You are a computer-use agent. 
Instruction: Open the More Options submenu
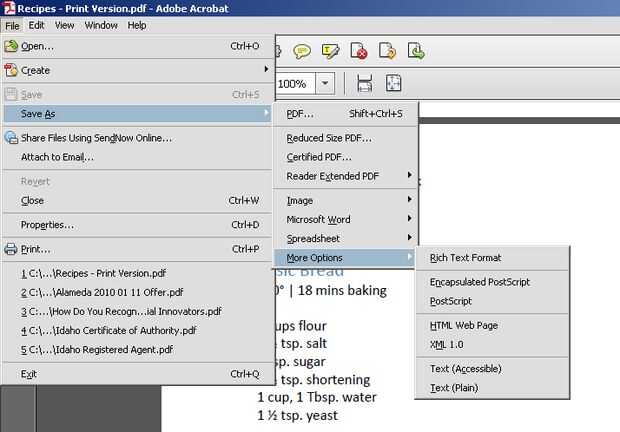point(345,258)
